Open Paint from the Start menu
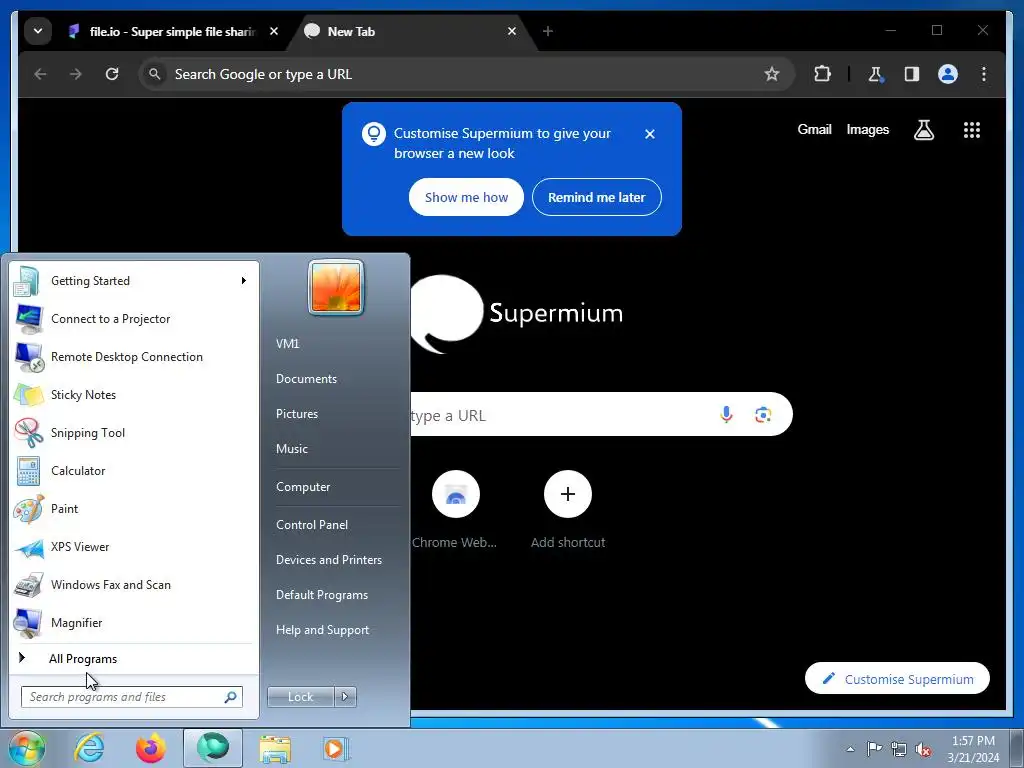Viewport: 1024px width, 768px height. tap(133, 509)
